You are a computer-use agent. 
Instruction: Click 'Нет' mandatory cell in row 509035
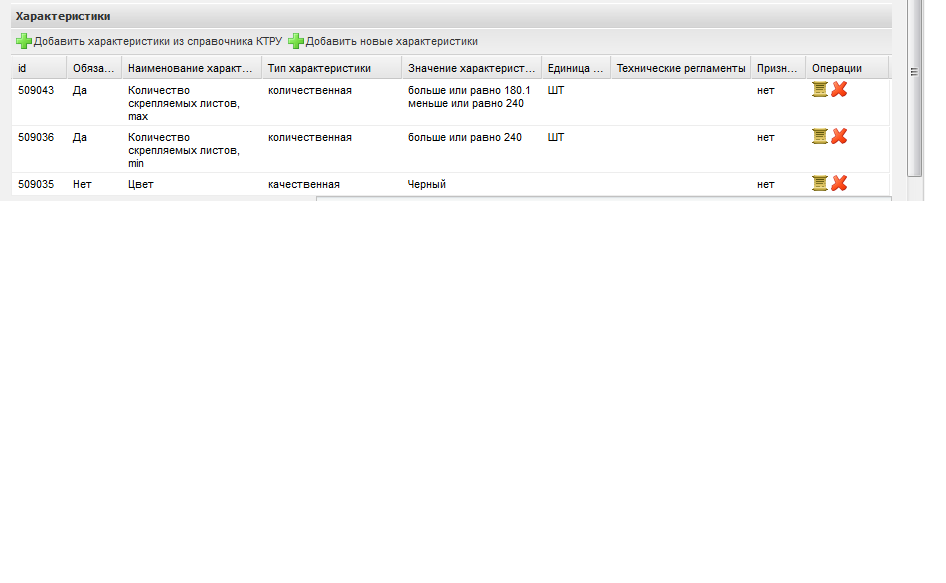click(94, 184)
